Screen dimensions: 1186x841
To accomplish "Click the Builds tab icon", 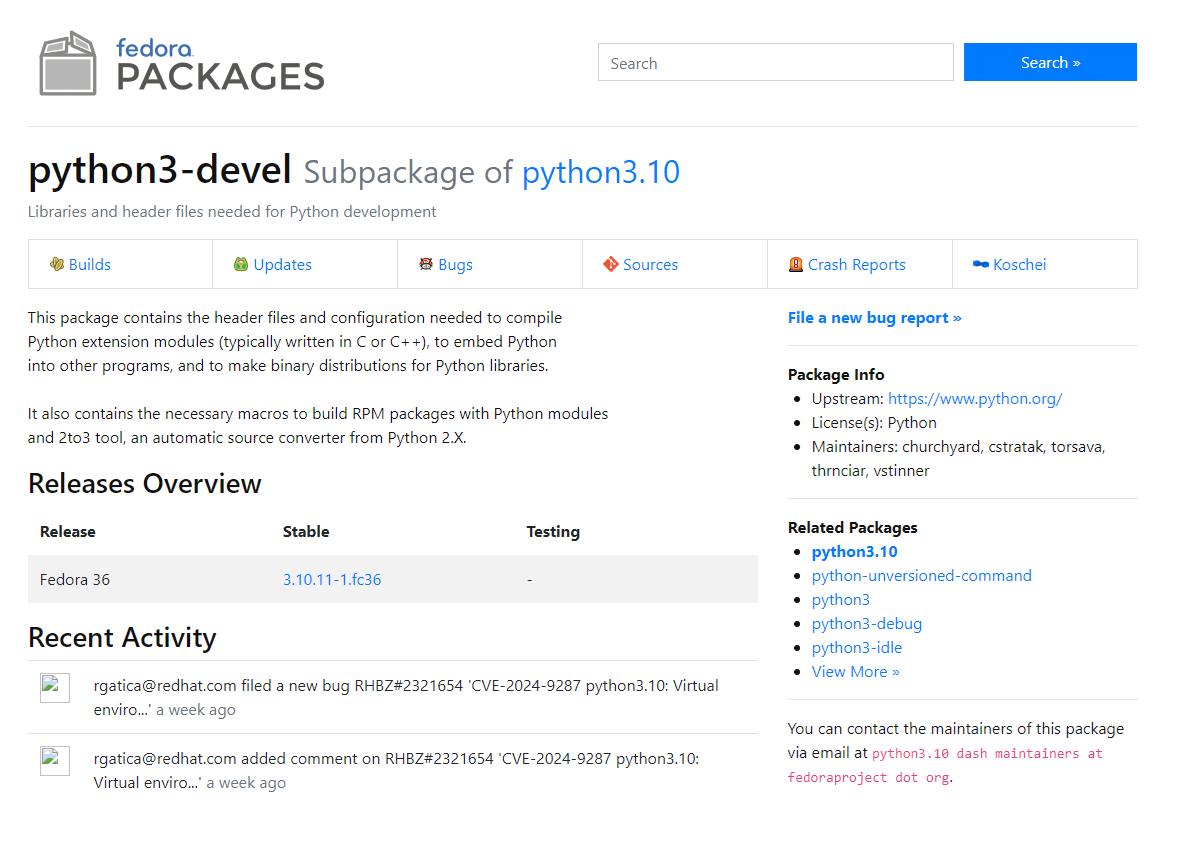I will pos(57,264).
